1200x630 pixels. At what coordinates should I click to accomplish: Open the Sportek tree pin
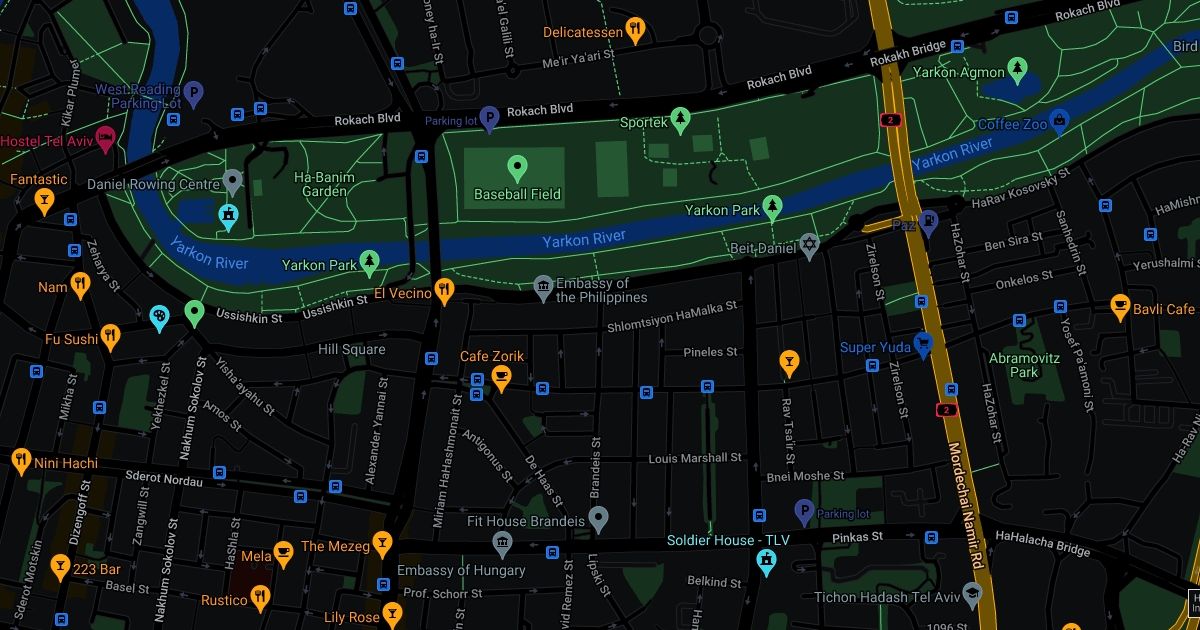coord(681,120)
